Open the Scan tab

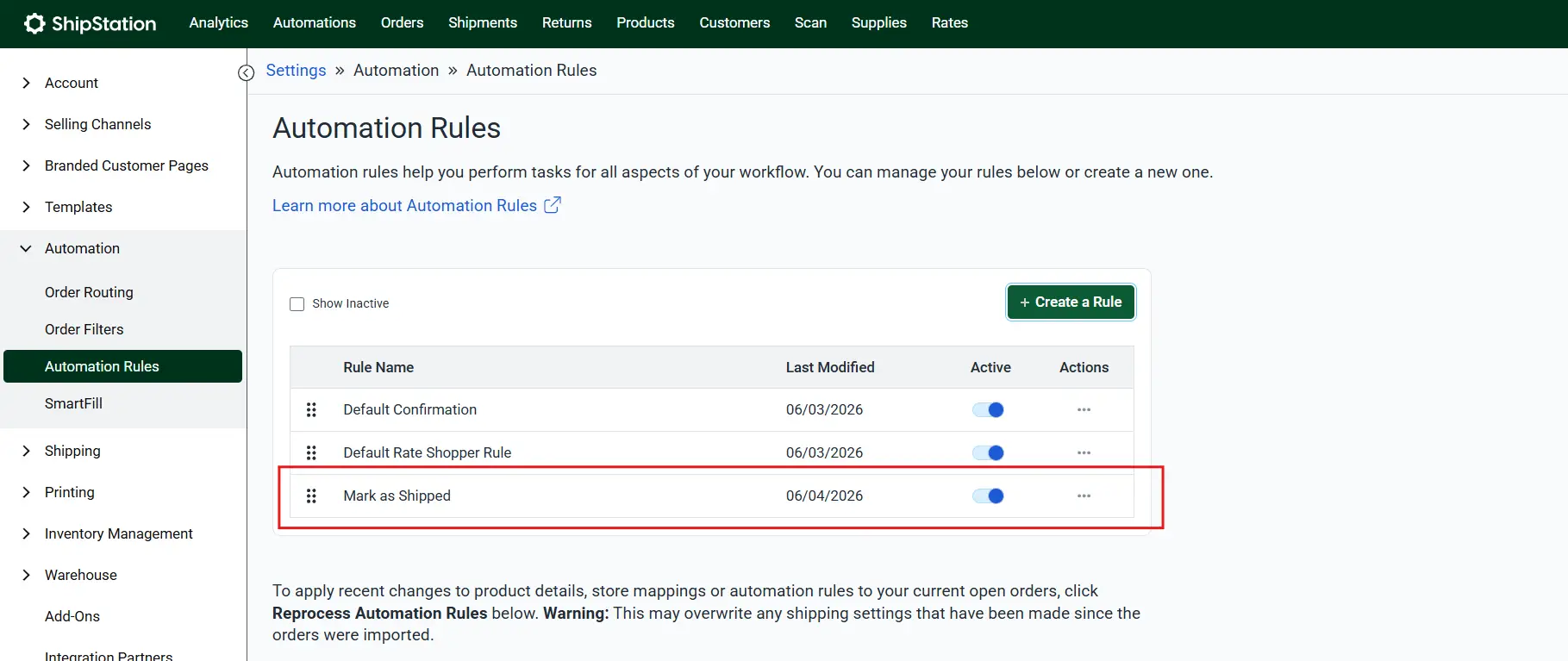[811, 23]
